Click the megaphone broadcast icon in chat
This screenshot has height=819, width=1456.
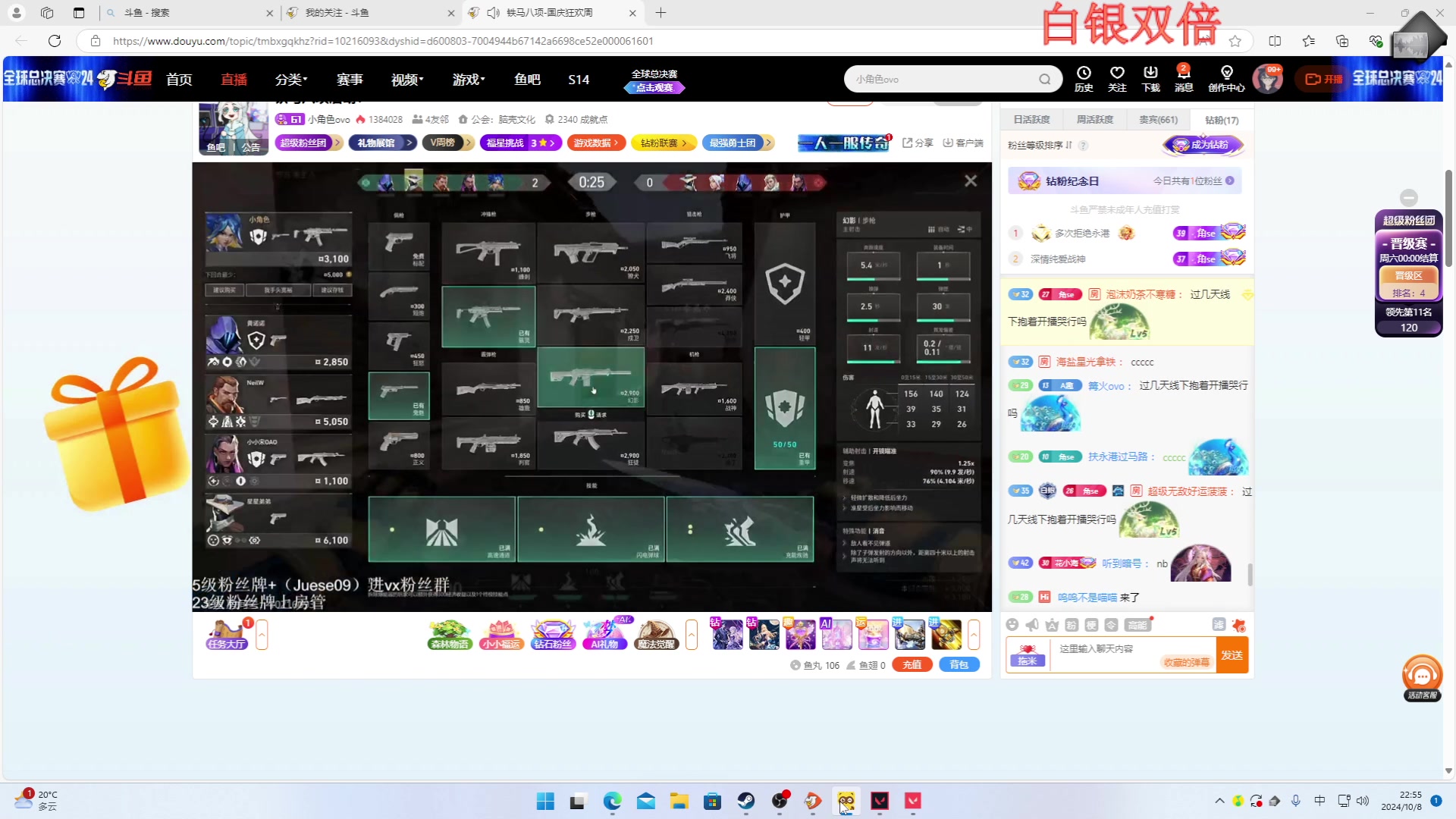pos(1032,625)
